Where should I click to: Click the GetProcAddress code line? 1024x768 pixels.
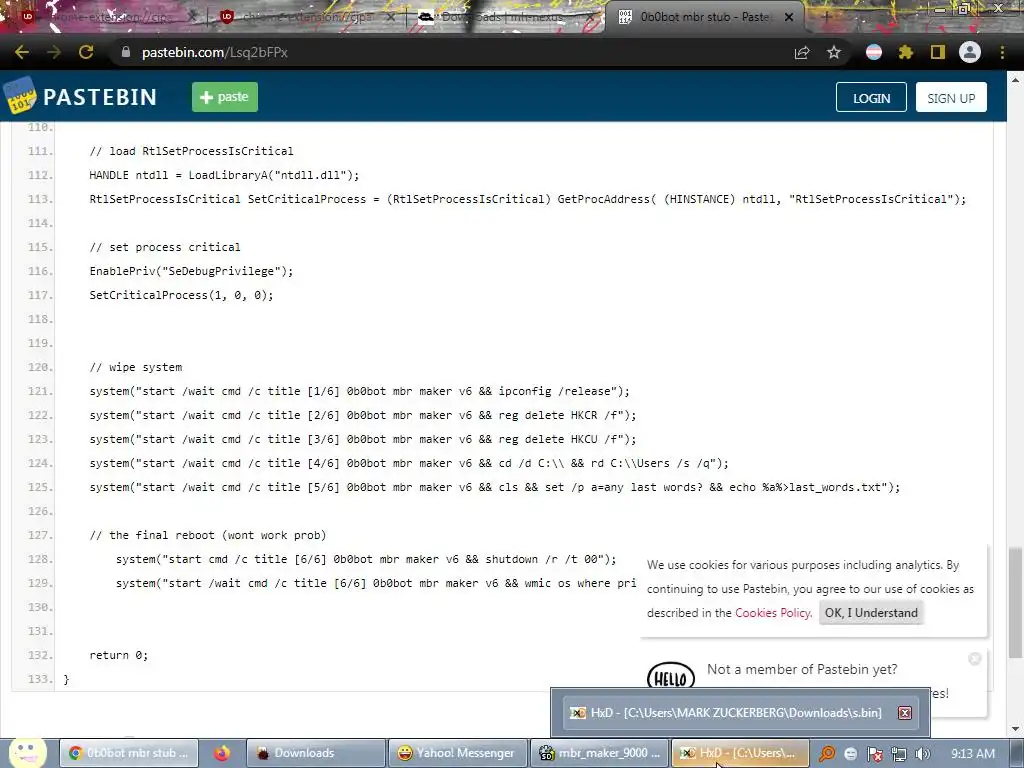528,199
